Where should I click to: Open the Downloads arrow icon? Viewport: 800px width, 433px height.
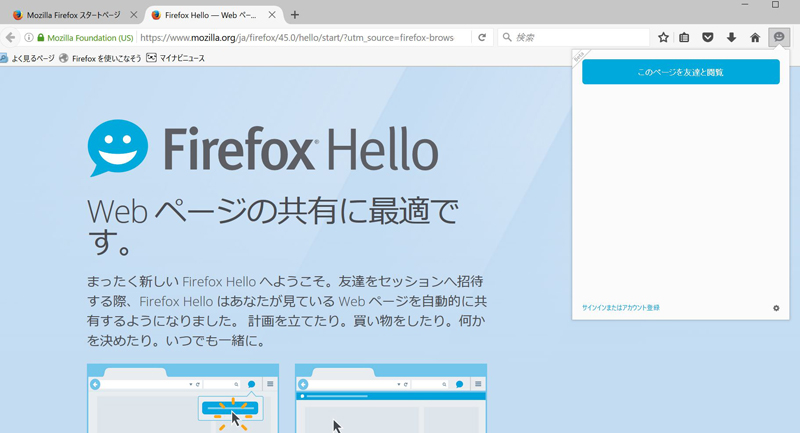pyautogui.click(x=731, y=37)
